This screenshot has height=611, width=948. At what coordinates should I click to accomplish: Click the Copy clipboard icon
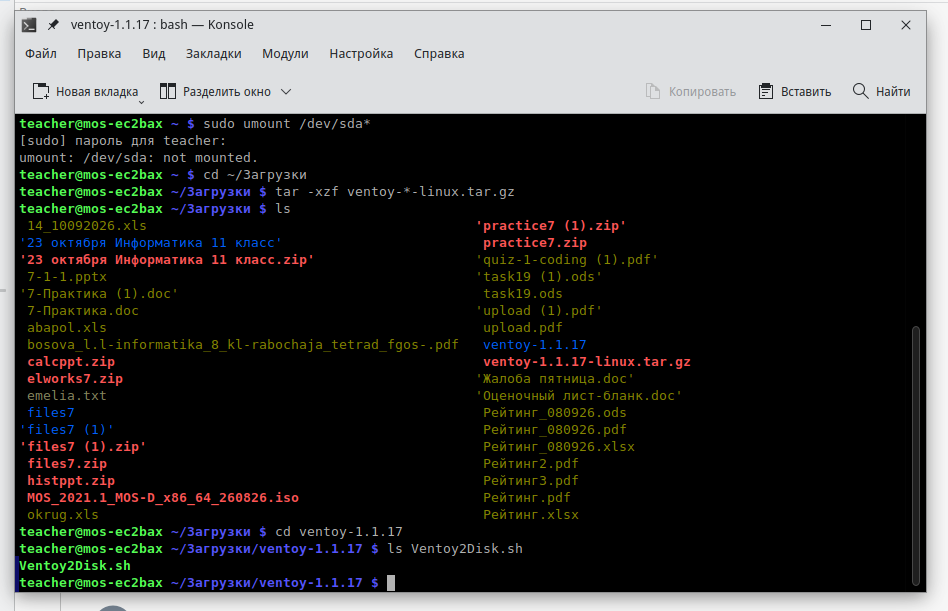pos(653,91)
